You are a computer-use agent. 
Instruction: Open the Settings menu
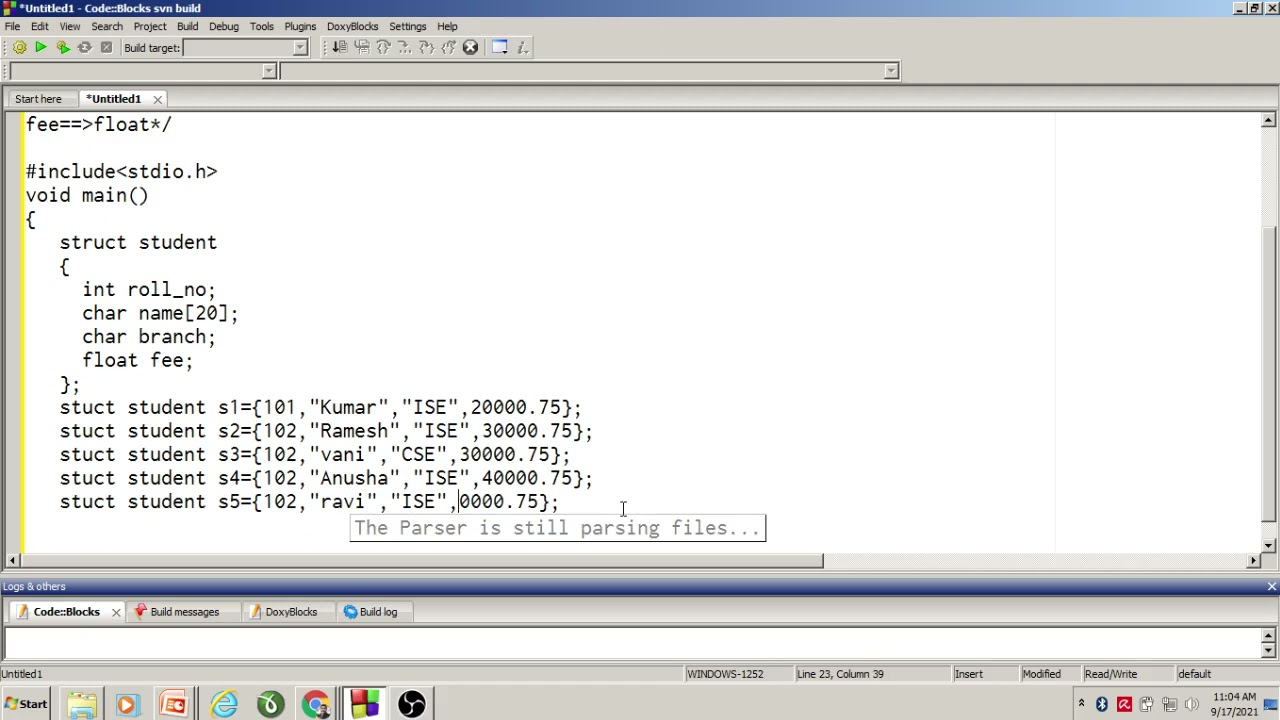click(x=408, y=26)
